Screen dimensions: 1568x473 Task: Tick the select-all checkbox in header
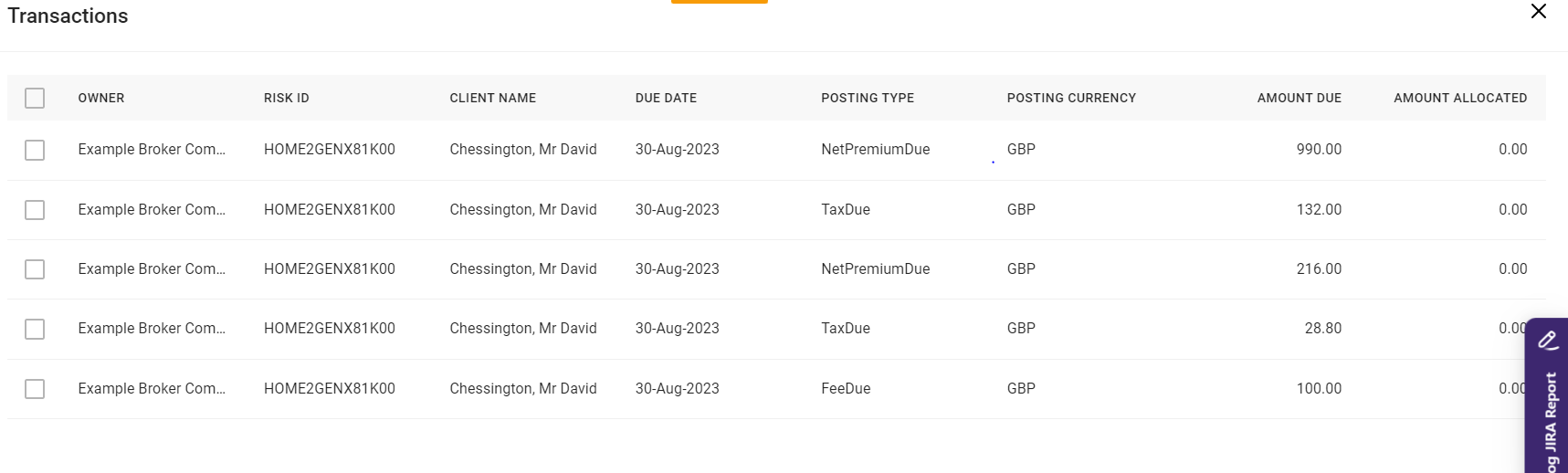point(35,98)
